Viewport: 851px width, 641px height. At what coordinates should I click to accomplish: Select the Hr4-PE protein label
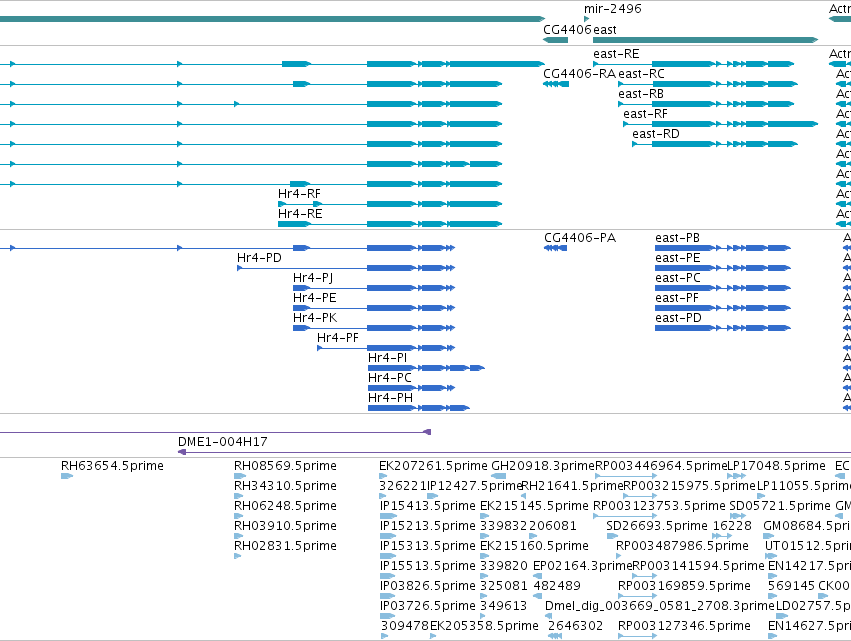[315, 298]
